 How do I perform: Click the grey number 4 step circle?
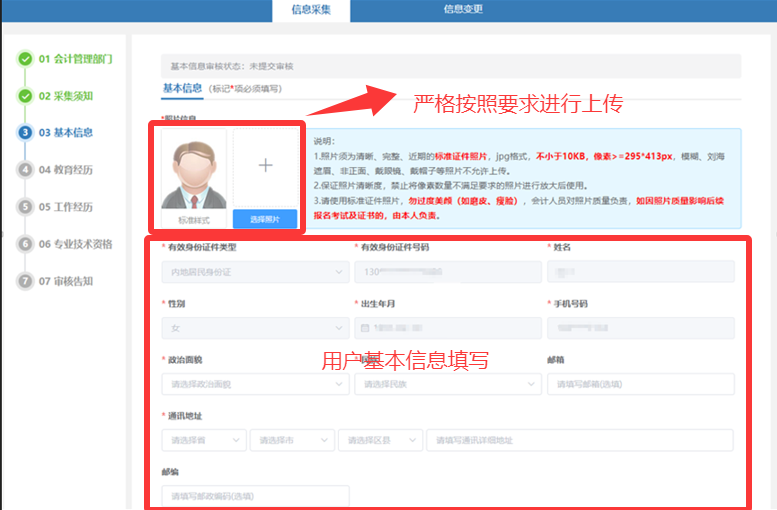coord(25,170)
